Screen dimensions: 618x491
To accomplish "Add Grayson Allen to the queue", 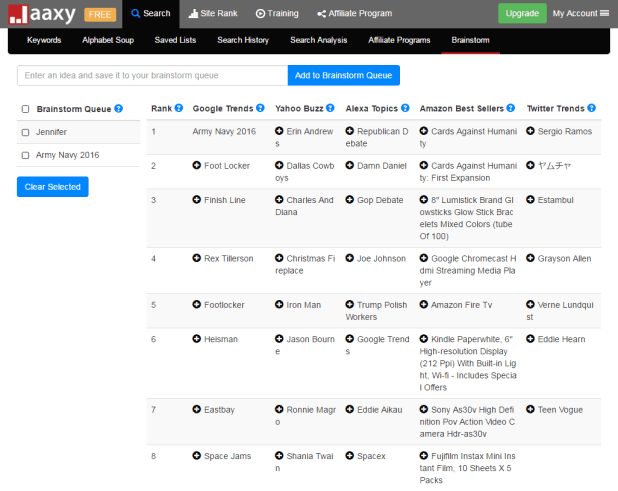I will tap(531, 258).
